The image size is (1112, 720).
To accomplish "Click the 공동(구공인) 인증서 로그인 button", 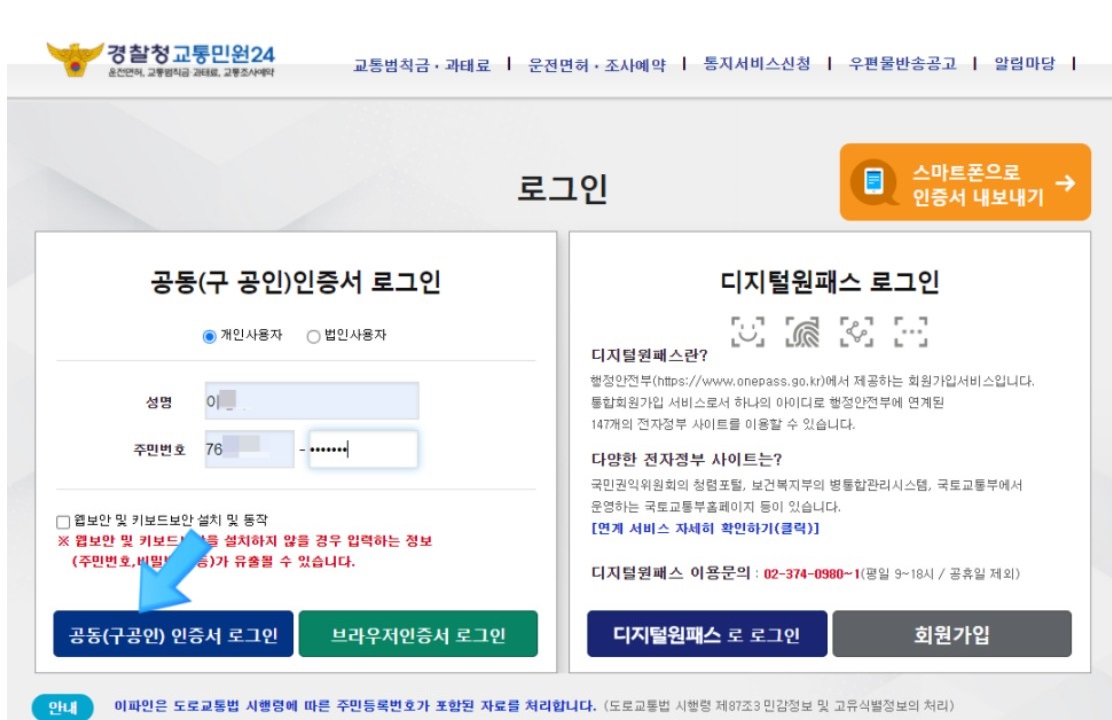I will pos(172,634).
